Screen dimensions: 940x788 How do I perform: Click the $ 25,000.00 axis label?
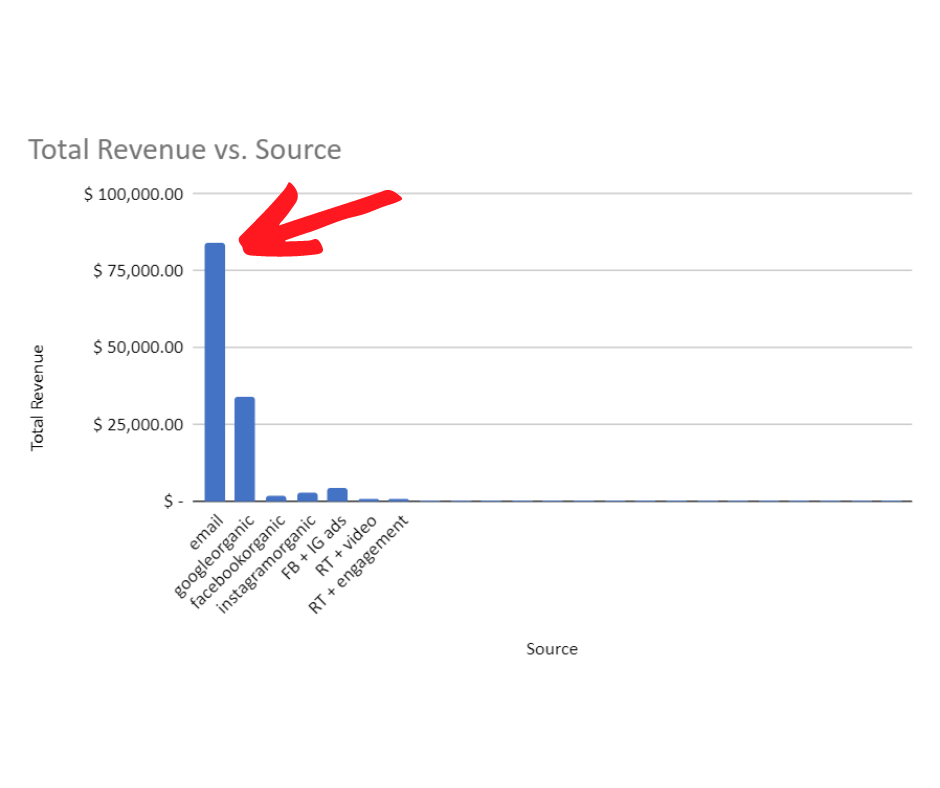coord(137,424)
